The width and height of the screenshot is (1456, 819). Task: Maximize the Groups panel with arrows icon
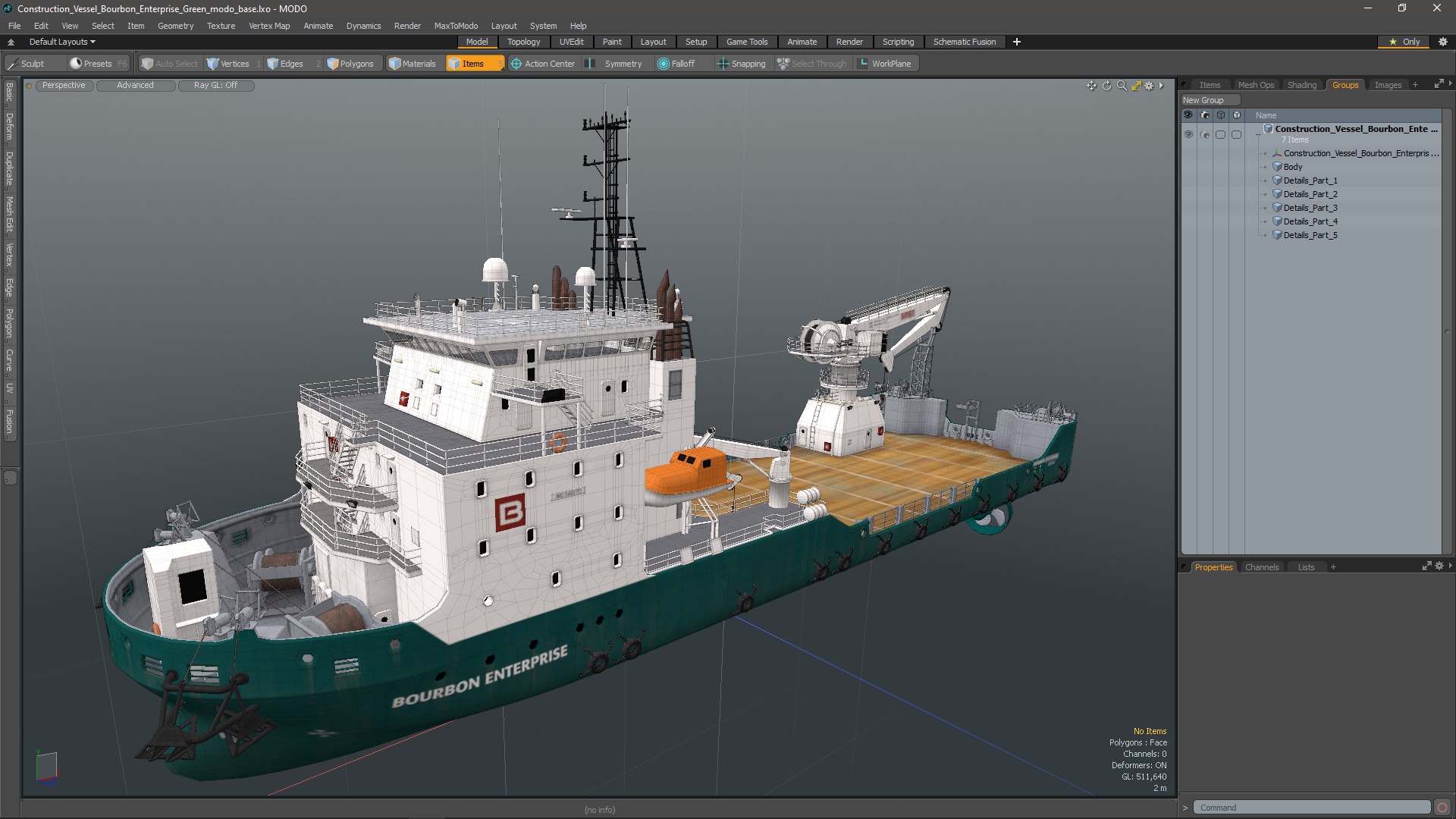[x=1439, y=84]
